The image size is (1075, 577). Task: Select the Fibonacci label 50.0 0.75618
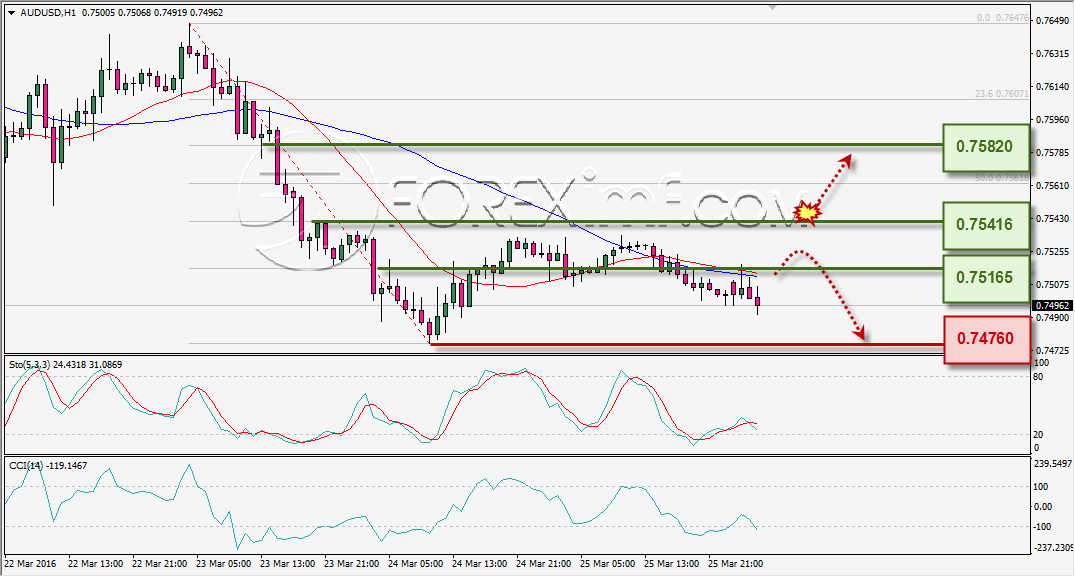1002,177
